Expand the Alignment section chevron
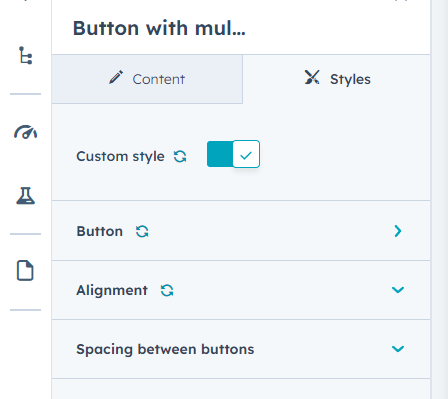 [x=398, y=290]
